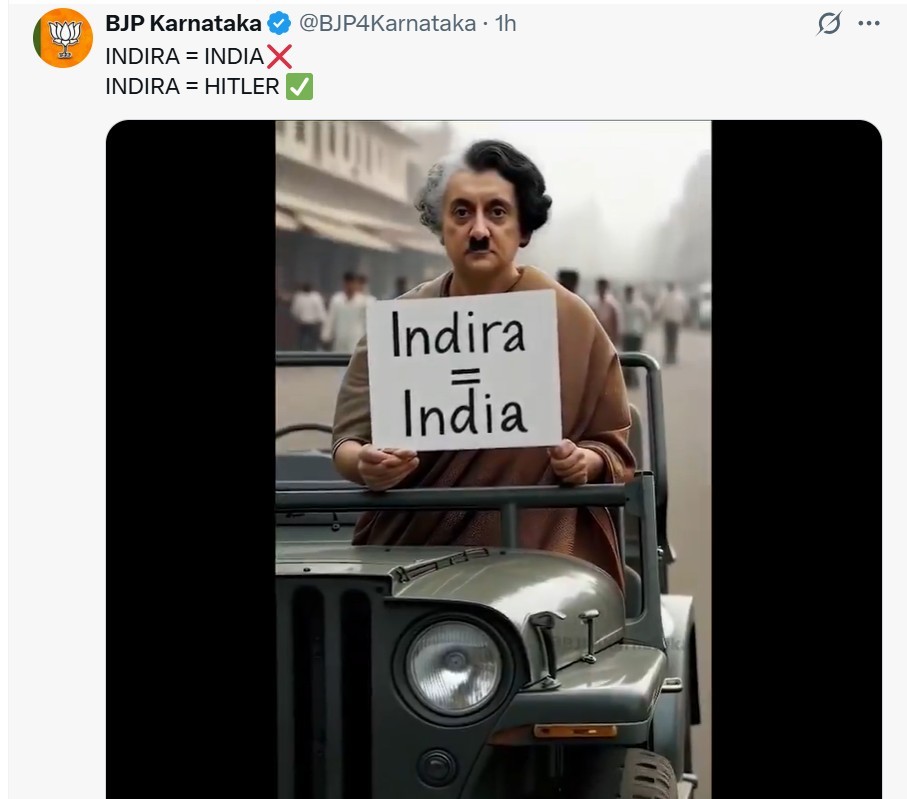Screen dimensions: 907x799
Task: Click the 'INDIRA = HITLER' text line
Action: pyautogui.click(x=193, y=87)
